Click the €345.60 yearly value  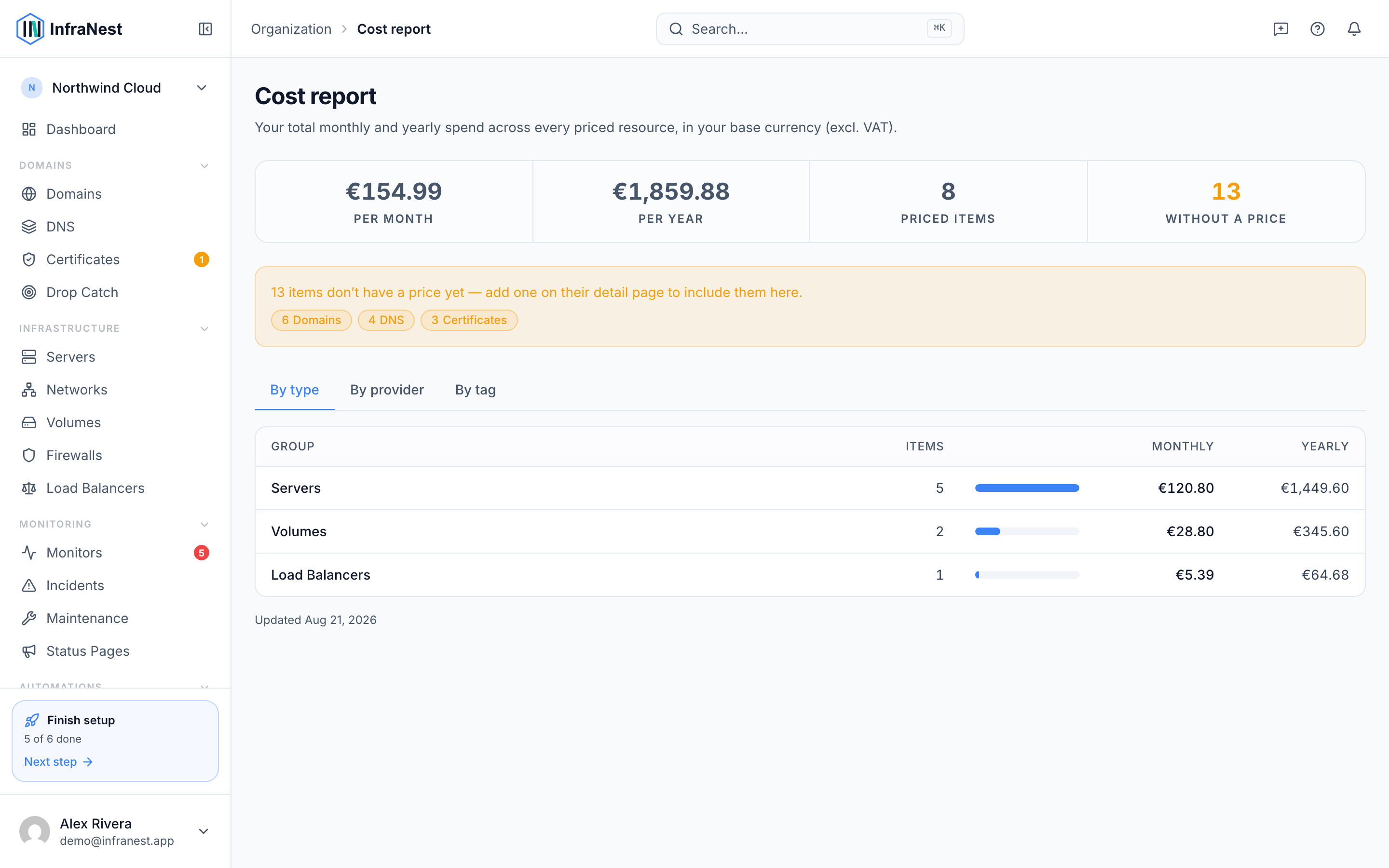tap(1321, 531)
